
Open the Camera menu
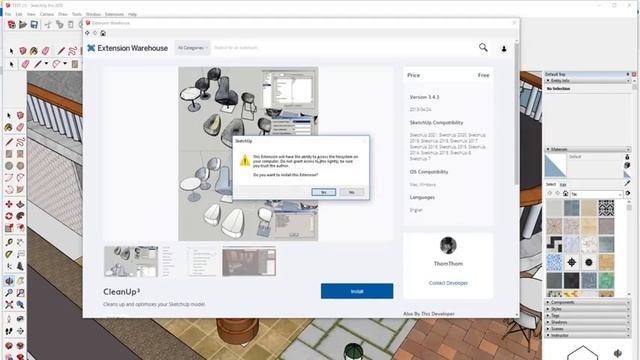(x=47, y=14)
